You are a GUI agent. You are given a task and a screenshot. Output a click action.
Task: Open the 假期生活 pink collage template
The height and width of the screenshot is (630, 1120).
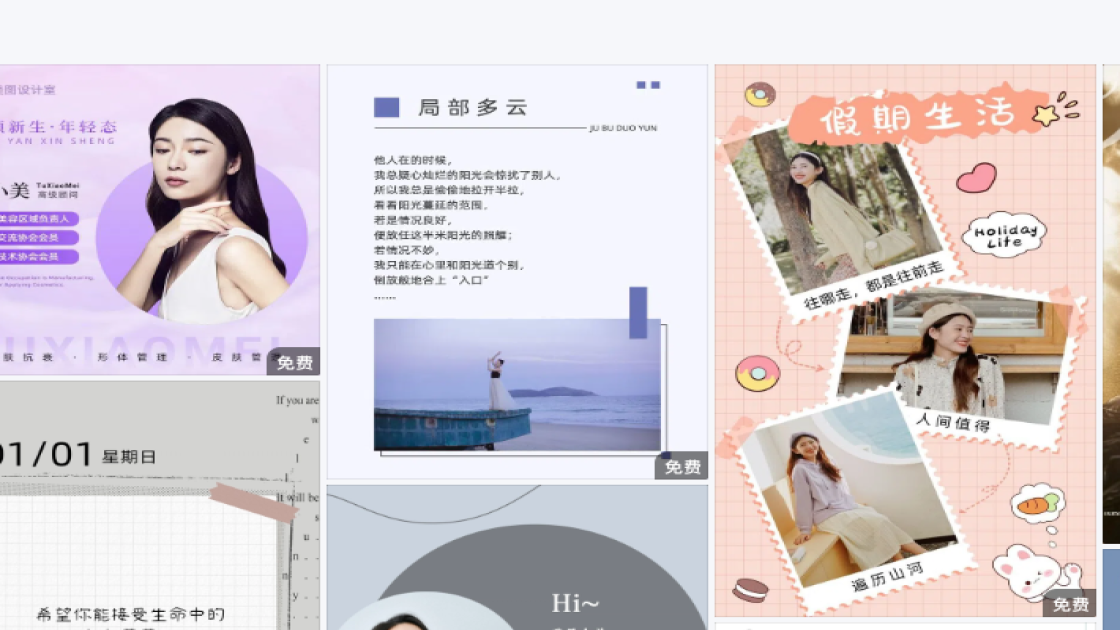click(x=905, y=340)
